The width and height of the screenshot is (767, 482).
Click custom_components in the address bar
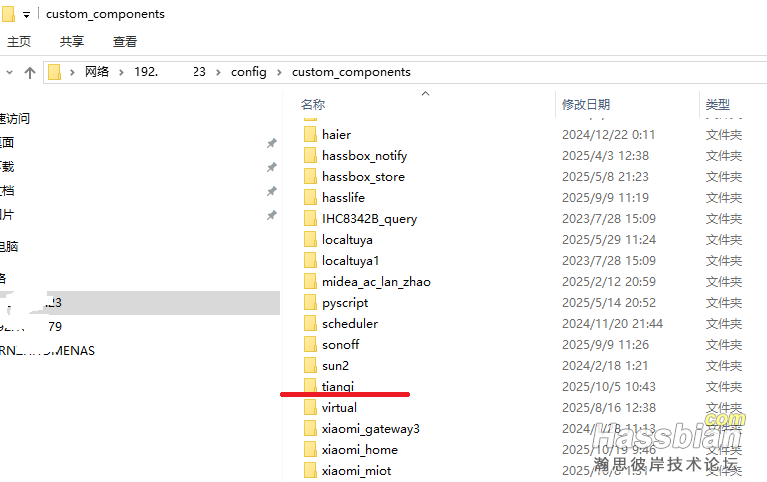pyautogui.click(x=351, y=72)
